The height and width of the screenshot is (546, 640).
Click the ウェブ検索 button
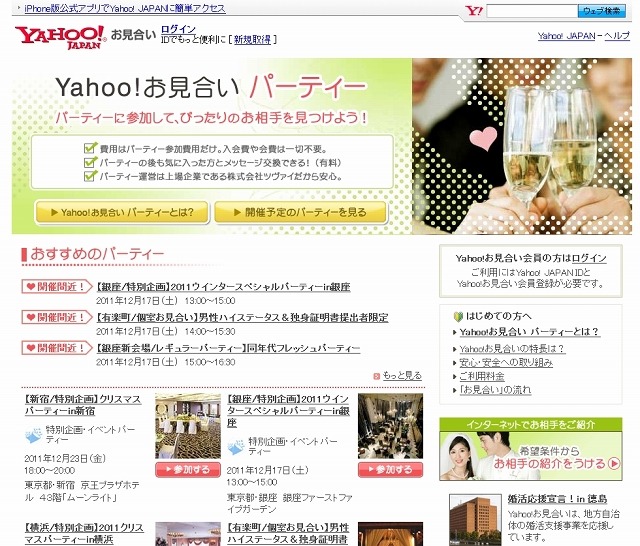[601, 11]
